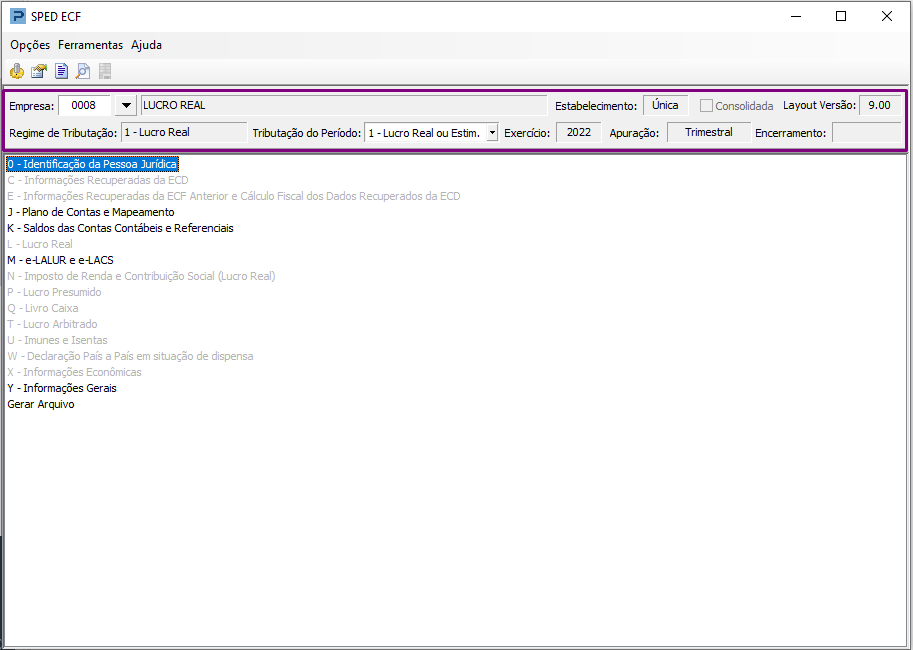Screen dimensions: 913x650
Task: Click the Estabelecimento field showing Única
Action: click(666, 105)
